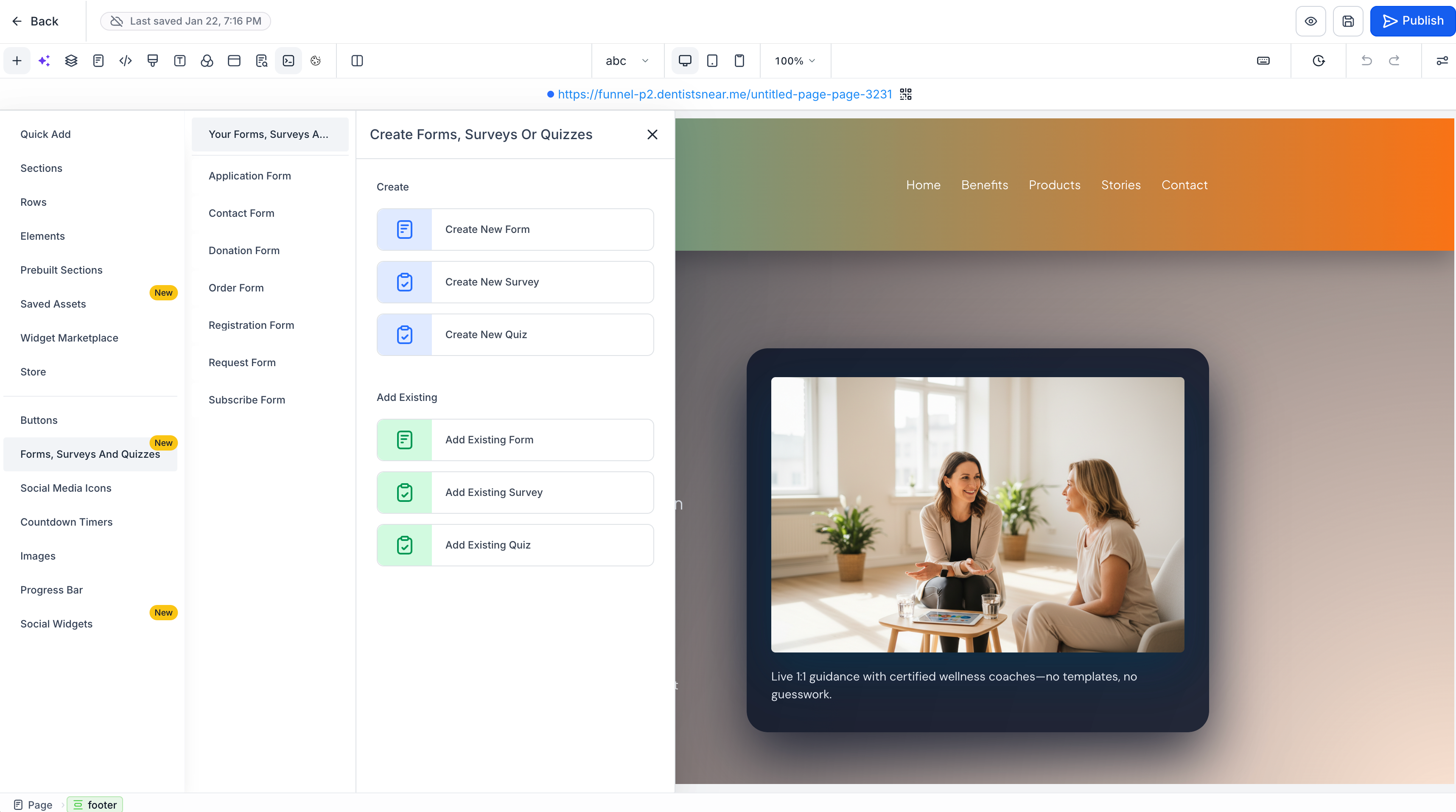Choose Add Existing Form
1456x812 pixels.
(515, 440)
